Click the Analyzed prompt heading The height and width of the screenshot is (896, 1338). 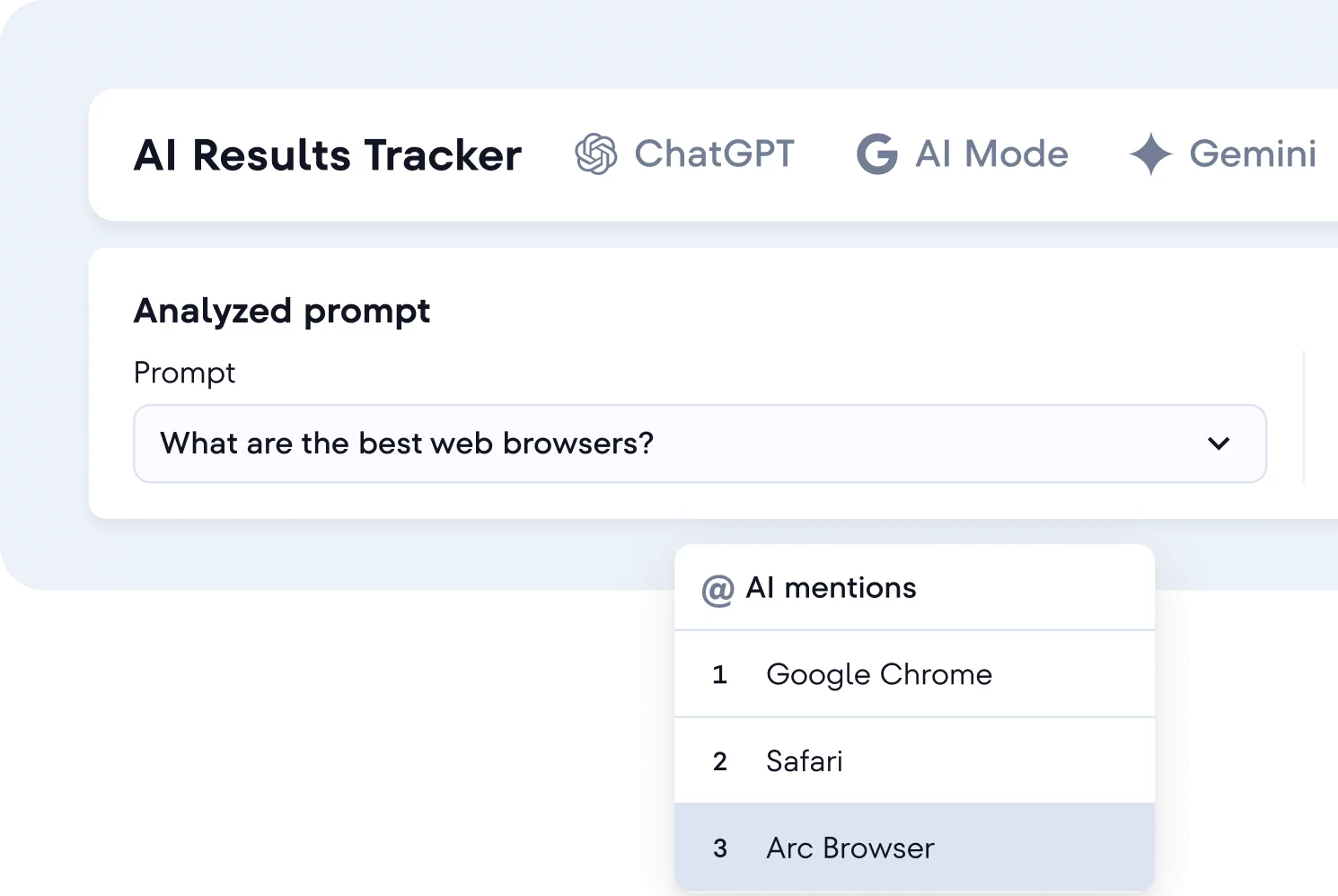[x=282, y=312]
